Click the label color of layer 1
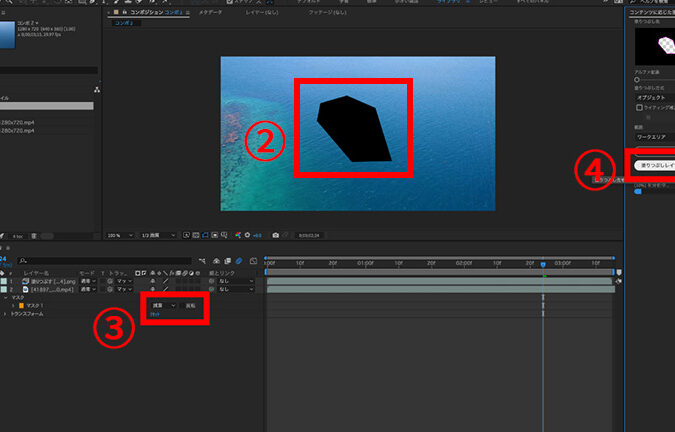675x432 pixels. [4, 281]
